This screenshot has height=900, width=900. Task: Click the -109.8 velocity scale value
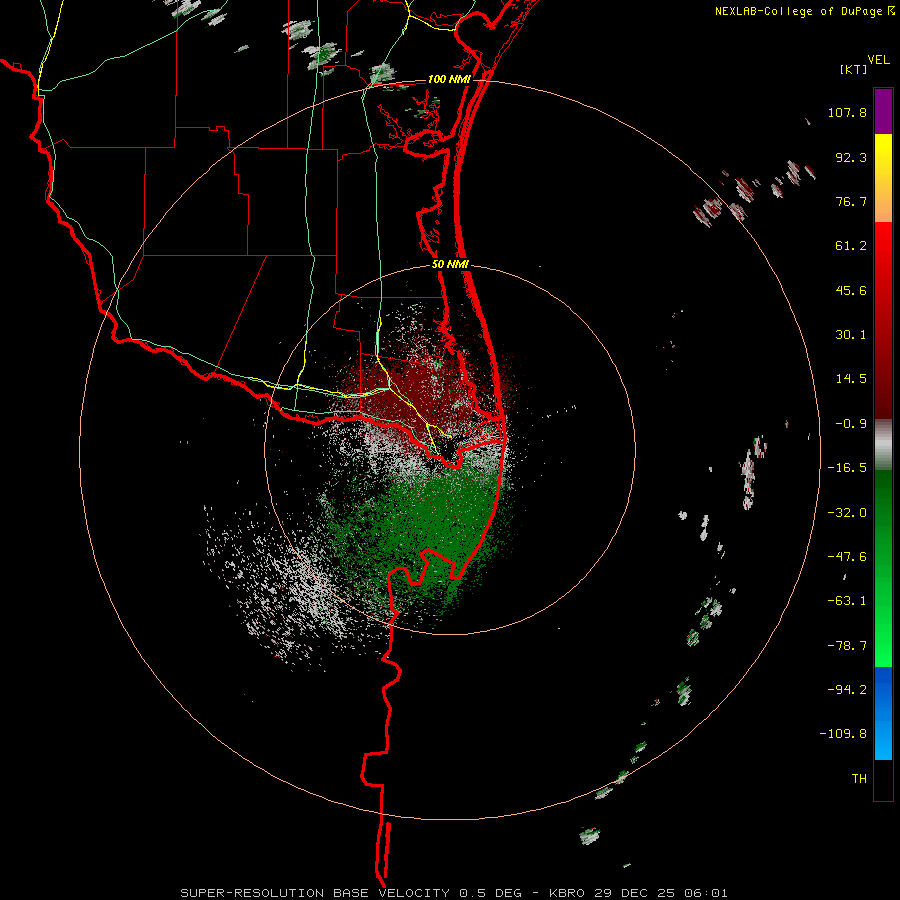click(843, 734)
